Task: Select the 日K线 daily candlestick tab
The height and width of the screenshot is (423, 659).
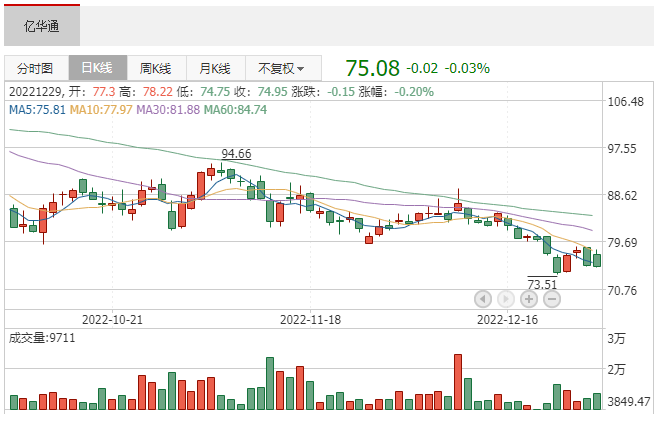Action: pos(97,69)
